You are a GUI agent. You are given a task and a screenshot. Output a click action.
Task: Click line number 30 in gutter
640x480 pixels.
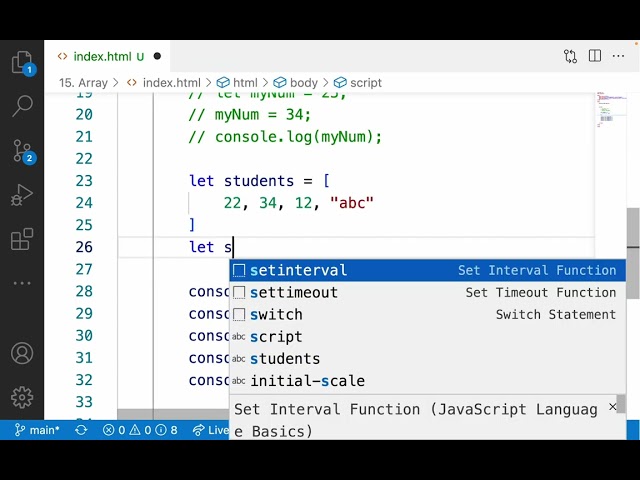(84, 335)
